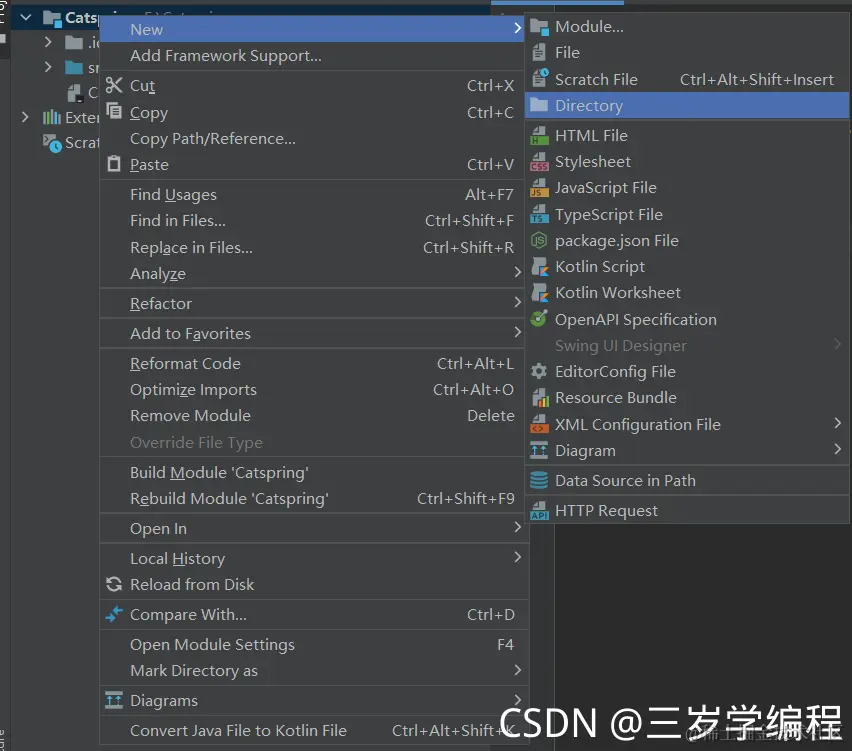
Task: Select the New menu entry
Action: (312, 29)
